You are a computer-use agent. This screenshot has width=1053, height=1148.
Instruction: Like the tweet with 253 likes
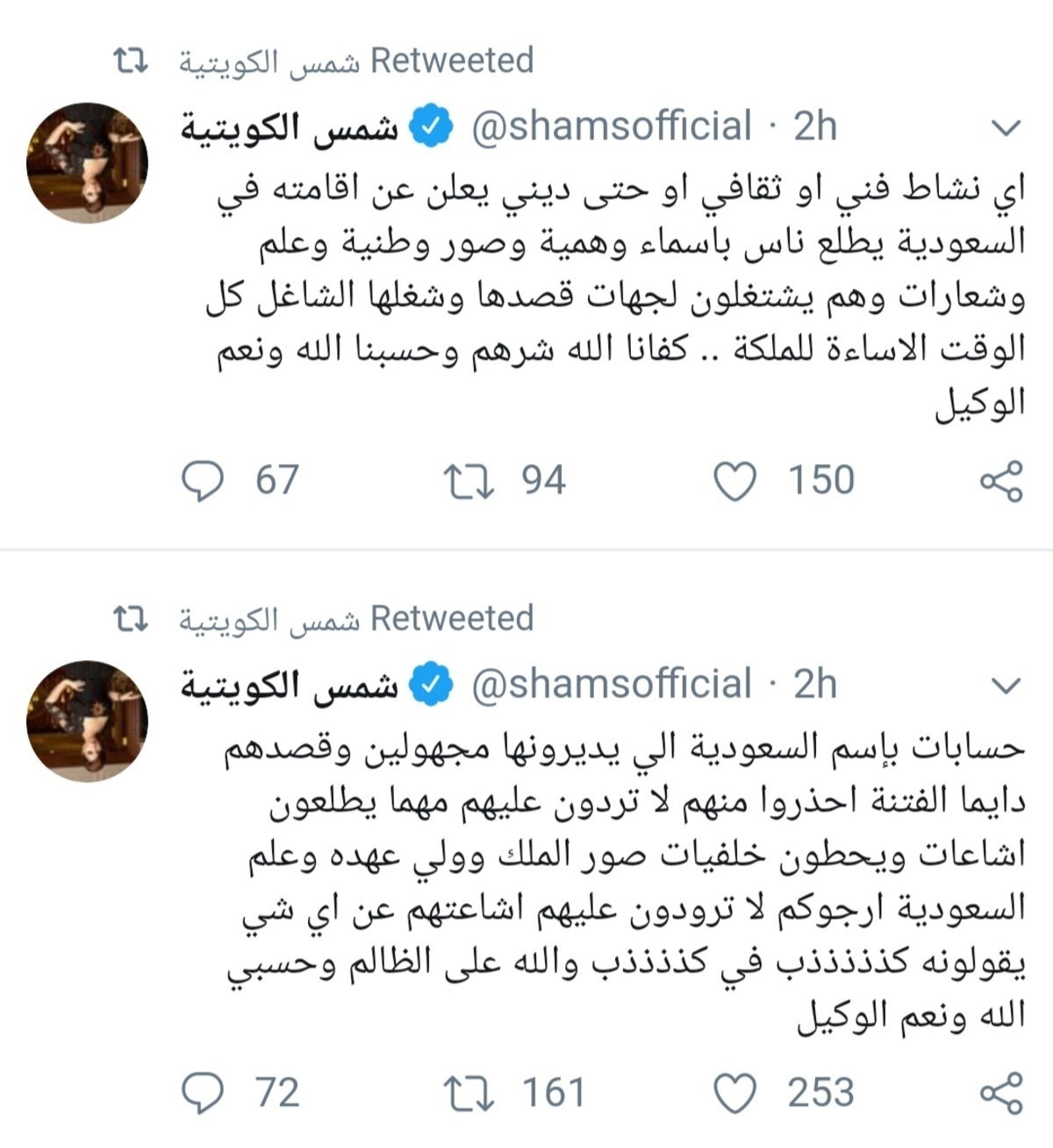[735, 1093]
